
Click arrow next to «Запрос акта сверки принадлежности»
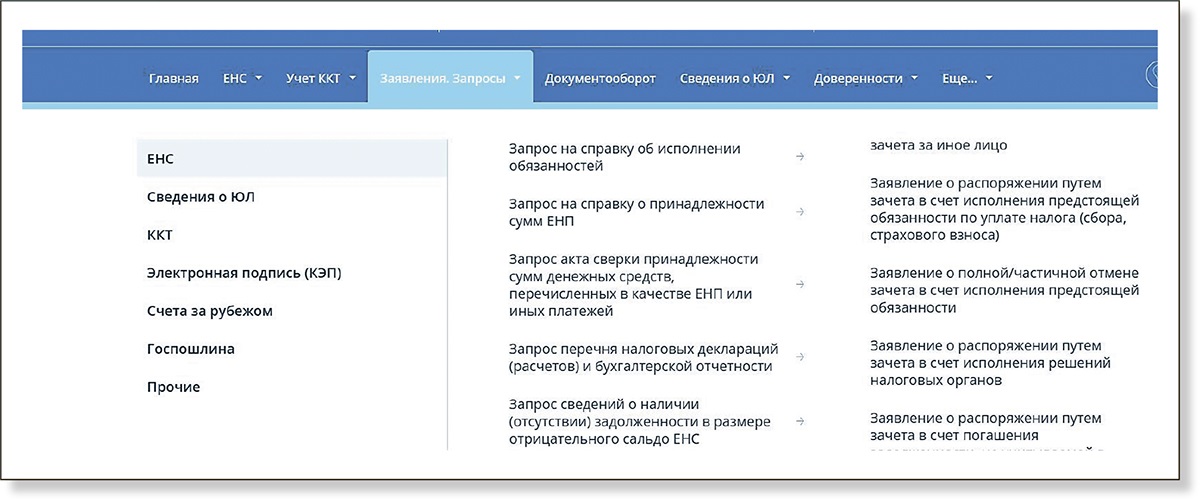800,285
